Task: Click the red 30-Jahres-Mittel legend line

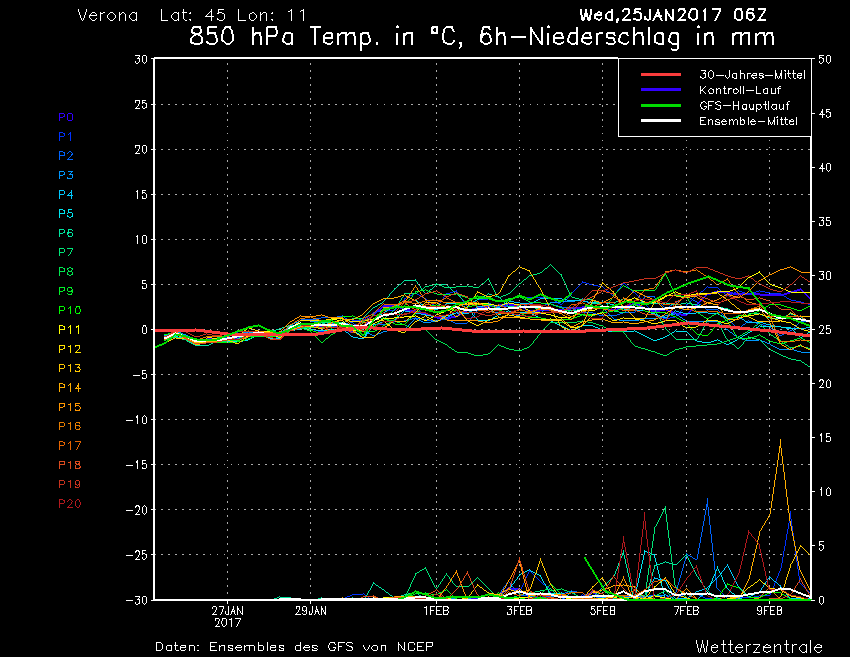Action: (x=661, y=75)
